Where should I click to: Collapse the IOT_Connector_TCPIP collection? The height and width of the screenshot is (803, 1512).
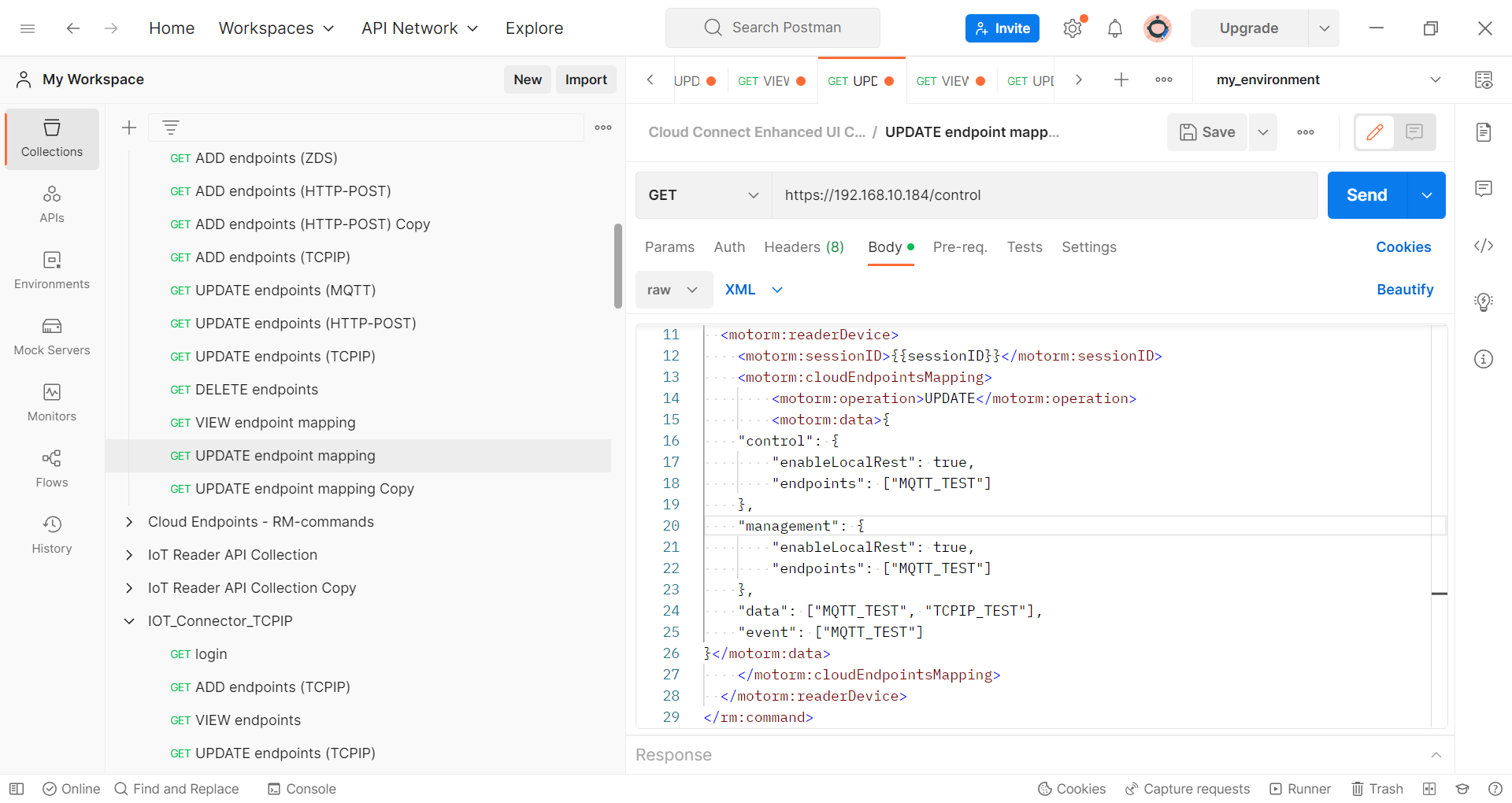tap(129, 621)
